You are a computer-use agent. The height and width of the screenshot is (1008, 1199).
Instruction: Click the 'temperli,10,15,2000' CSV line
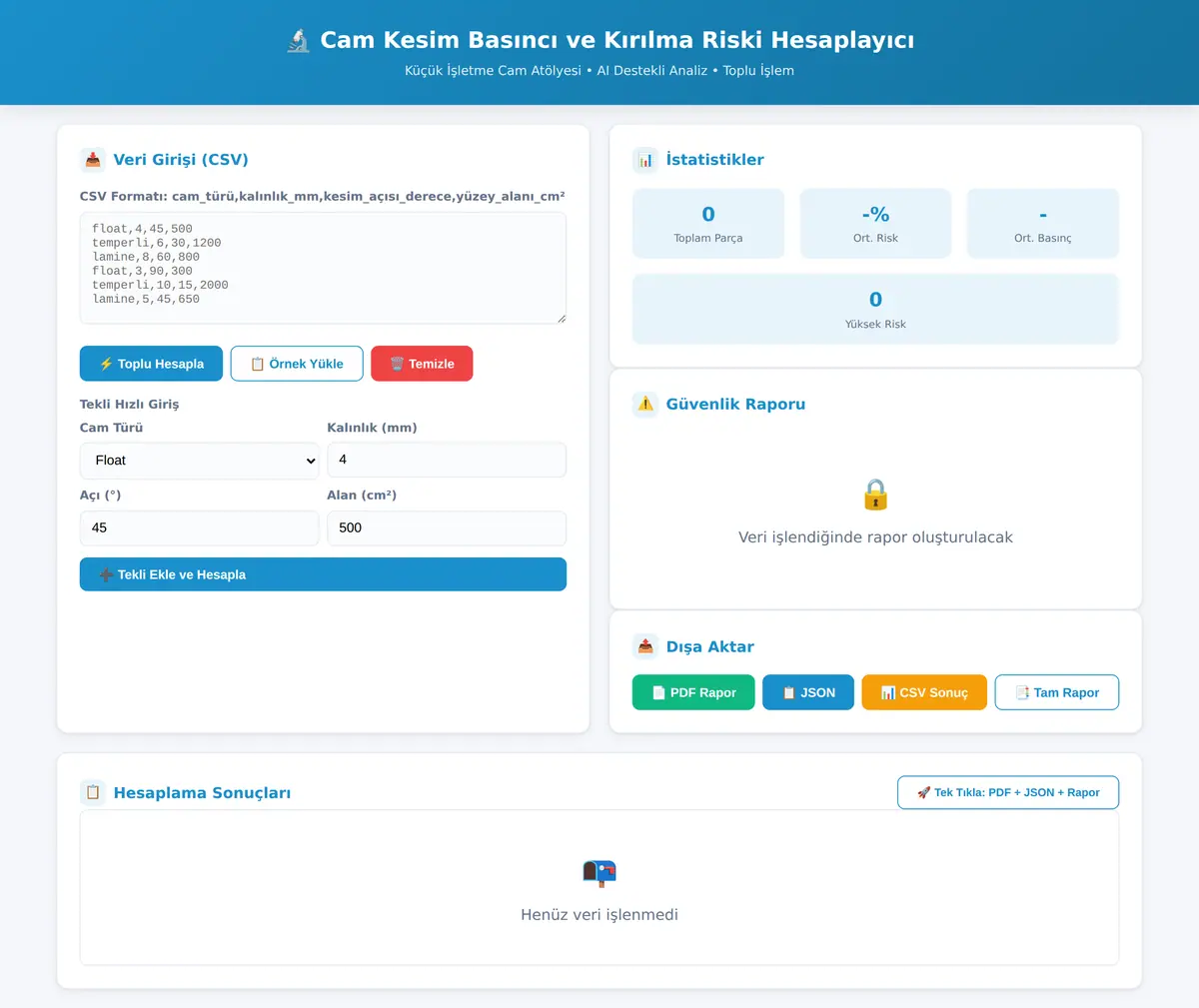pos(160,285)
